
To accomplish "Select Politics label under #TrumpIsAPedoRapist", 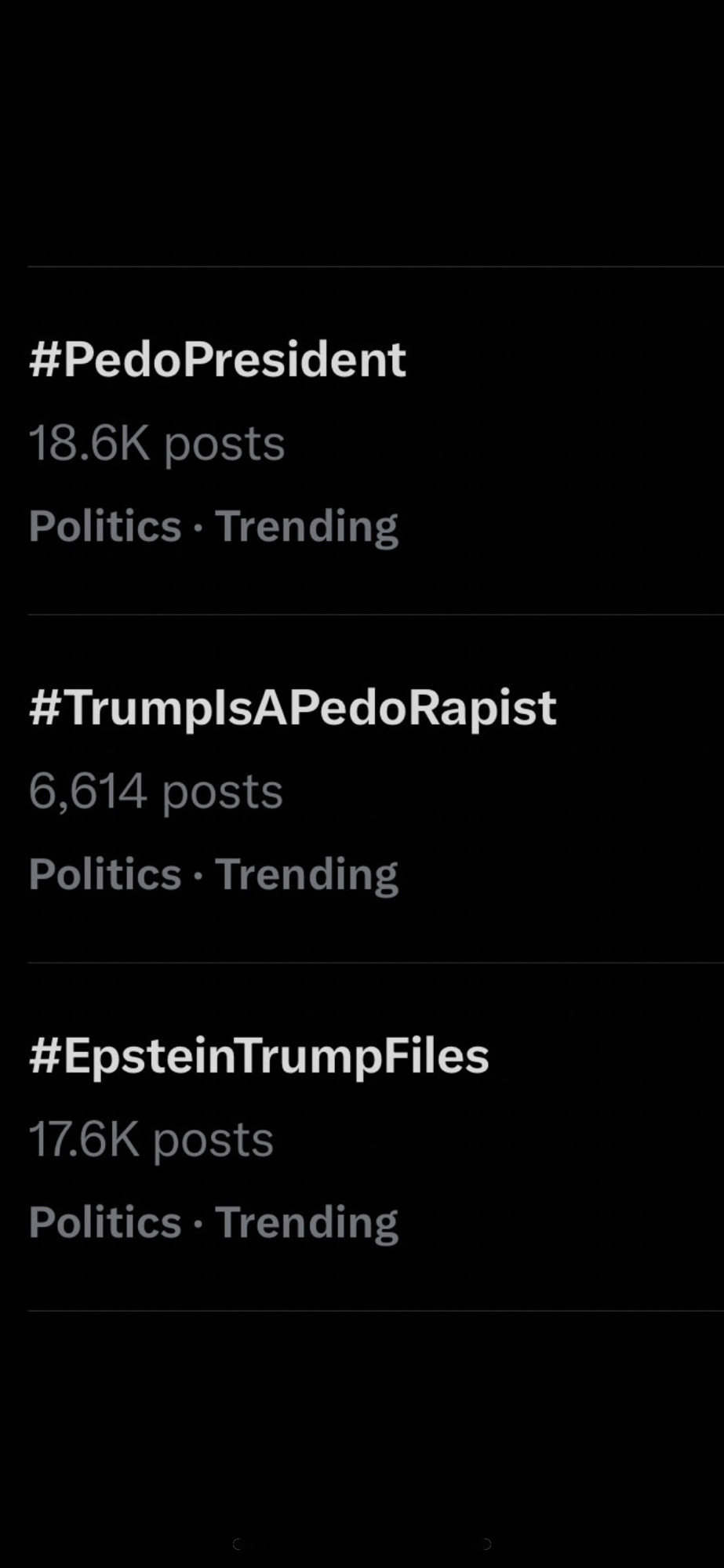I will pos(105,873).
